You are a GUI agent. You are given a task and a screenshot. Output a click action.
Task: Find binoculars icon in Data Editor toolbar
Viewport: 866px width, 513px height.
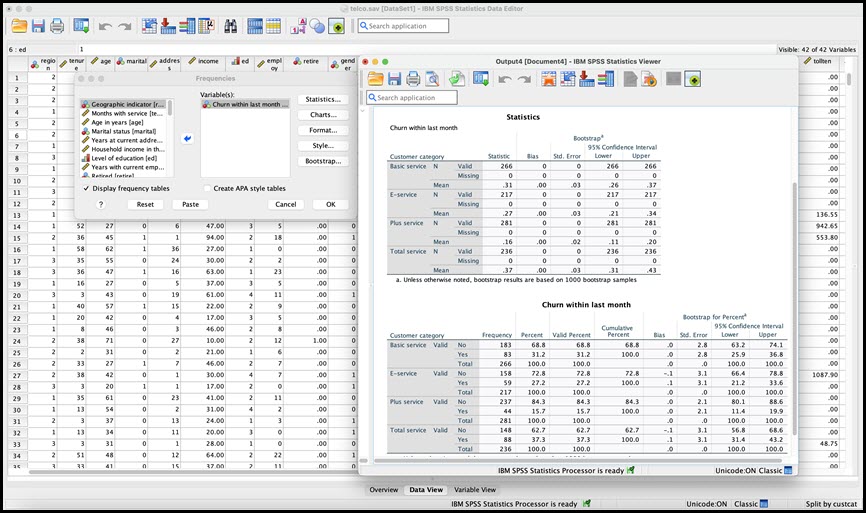click(231, 26)
